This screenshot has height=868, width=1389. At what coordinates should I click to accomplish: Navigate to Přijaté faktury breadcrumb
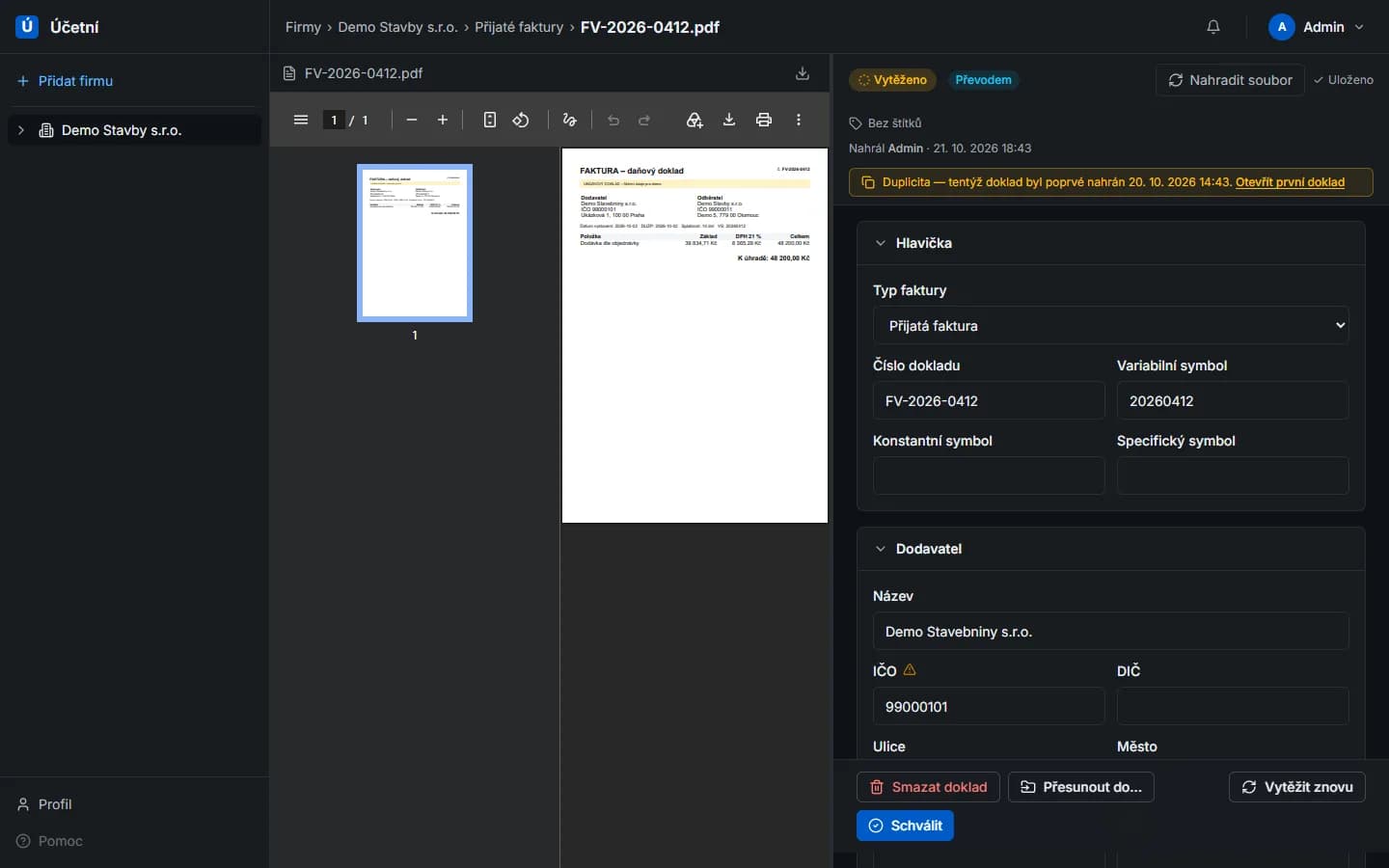click(x=519, y=27)
